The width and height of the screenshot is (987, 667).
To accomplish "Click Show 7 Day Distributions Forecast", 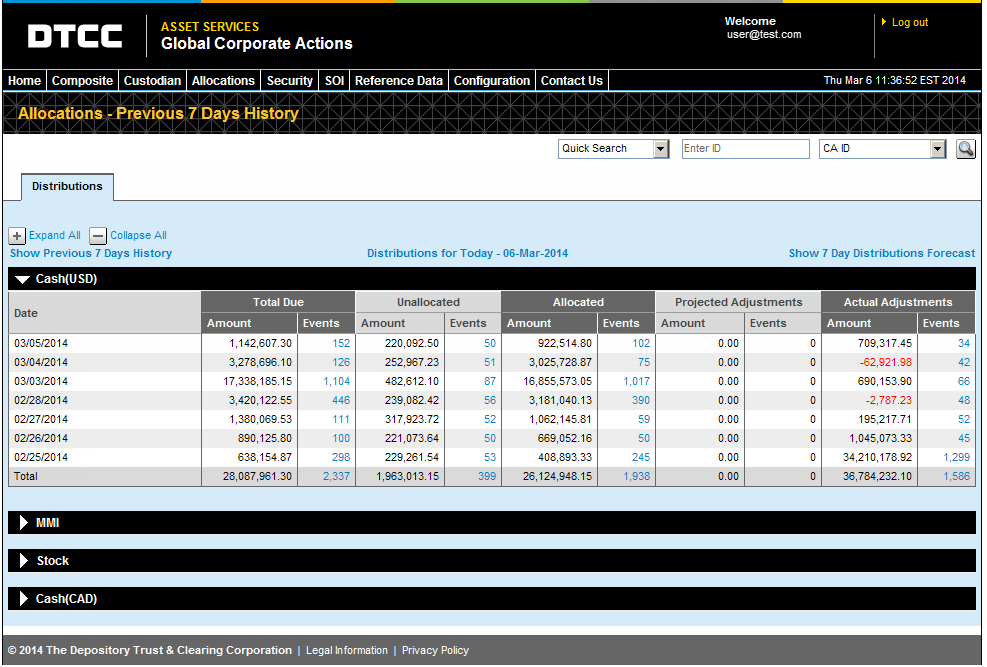I will (x=881, y=254).
